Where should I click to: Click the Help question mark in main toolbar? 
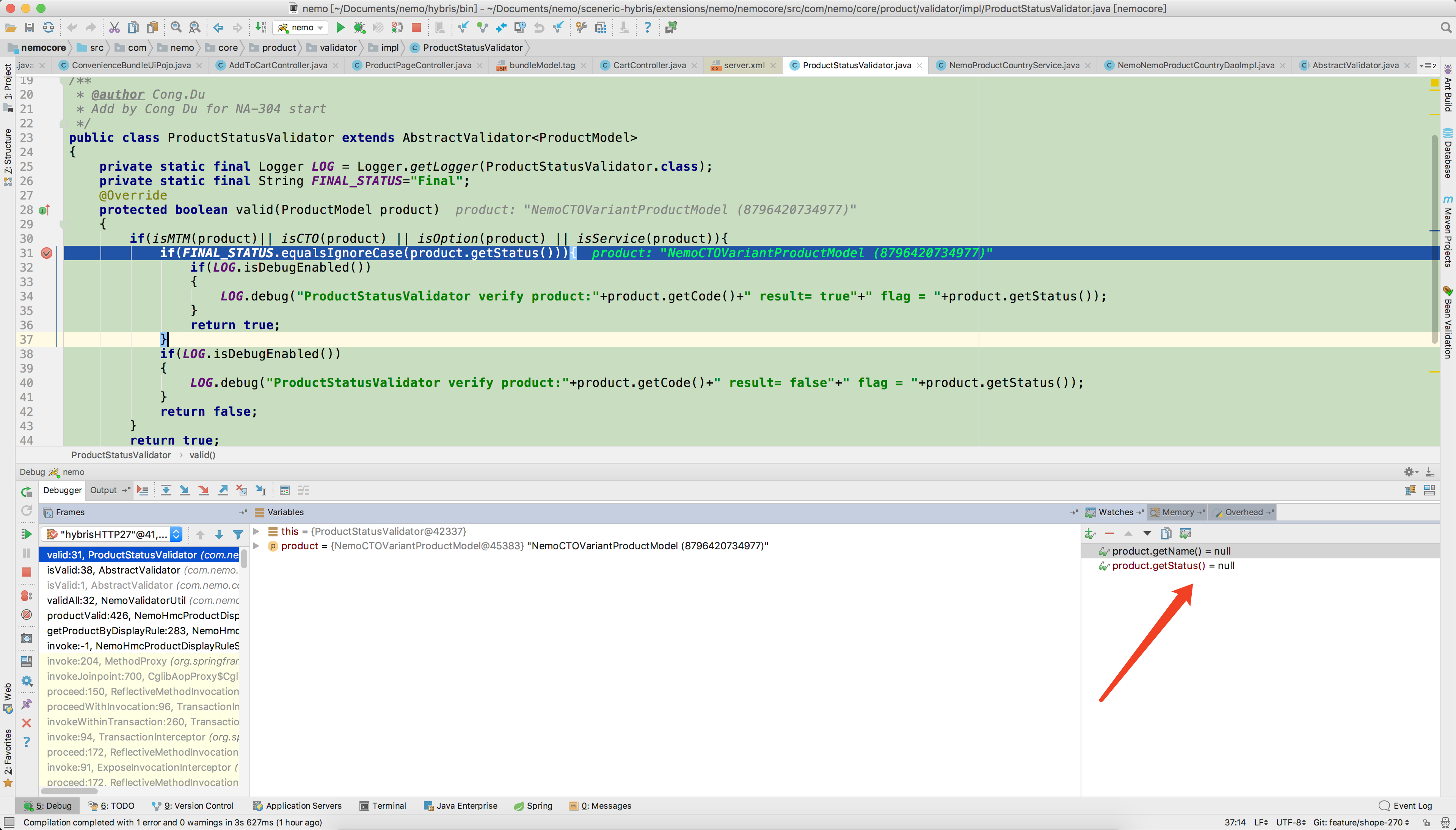647,27
